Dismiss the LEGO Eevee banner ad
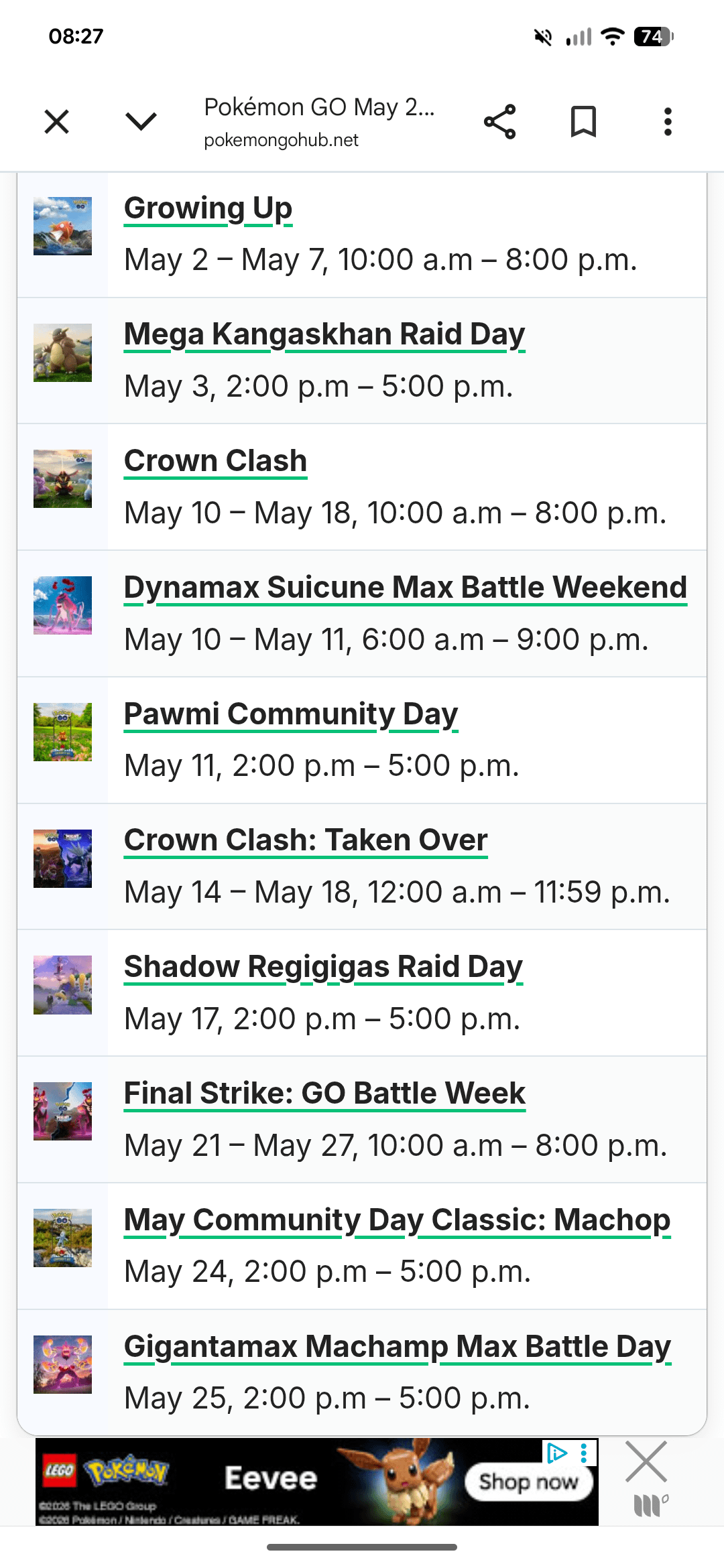 click(x=646, y=1461)
